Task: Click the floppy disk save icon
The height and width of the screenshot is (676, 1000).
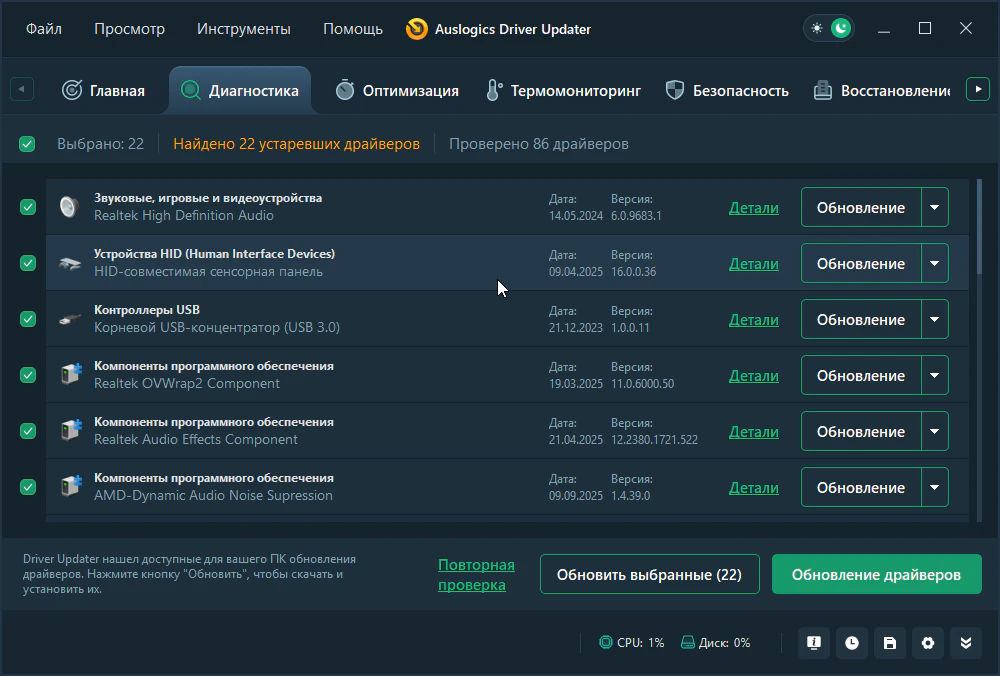Action: [890, 643]
